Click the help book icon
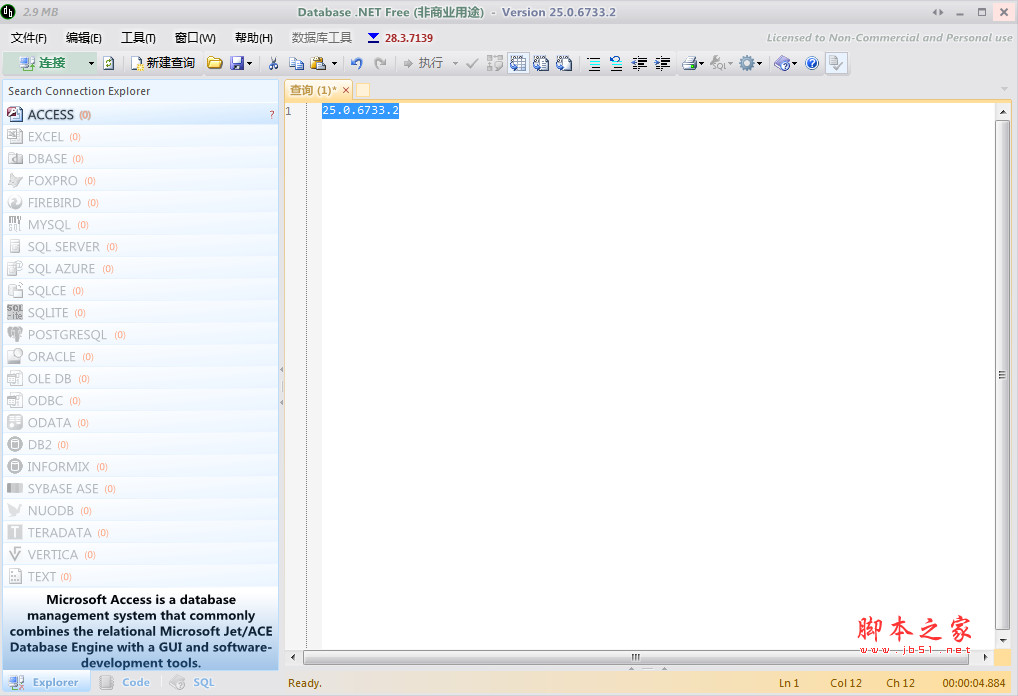Screen dimensions: 1018x696 (782, 63)
